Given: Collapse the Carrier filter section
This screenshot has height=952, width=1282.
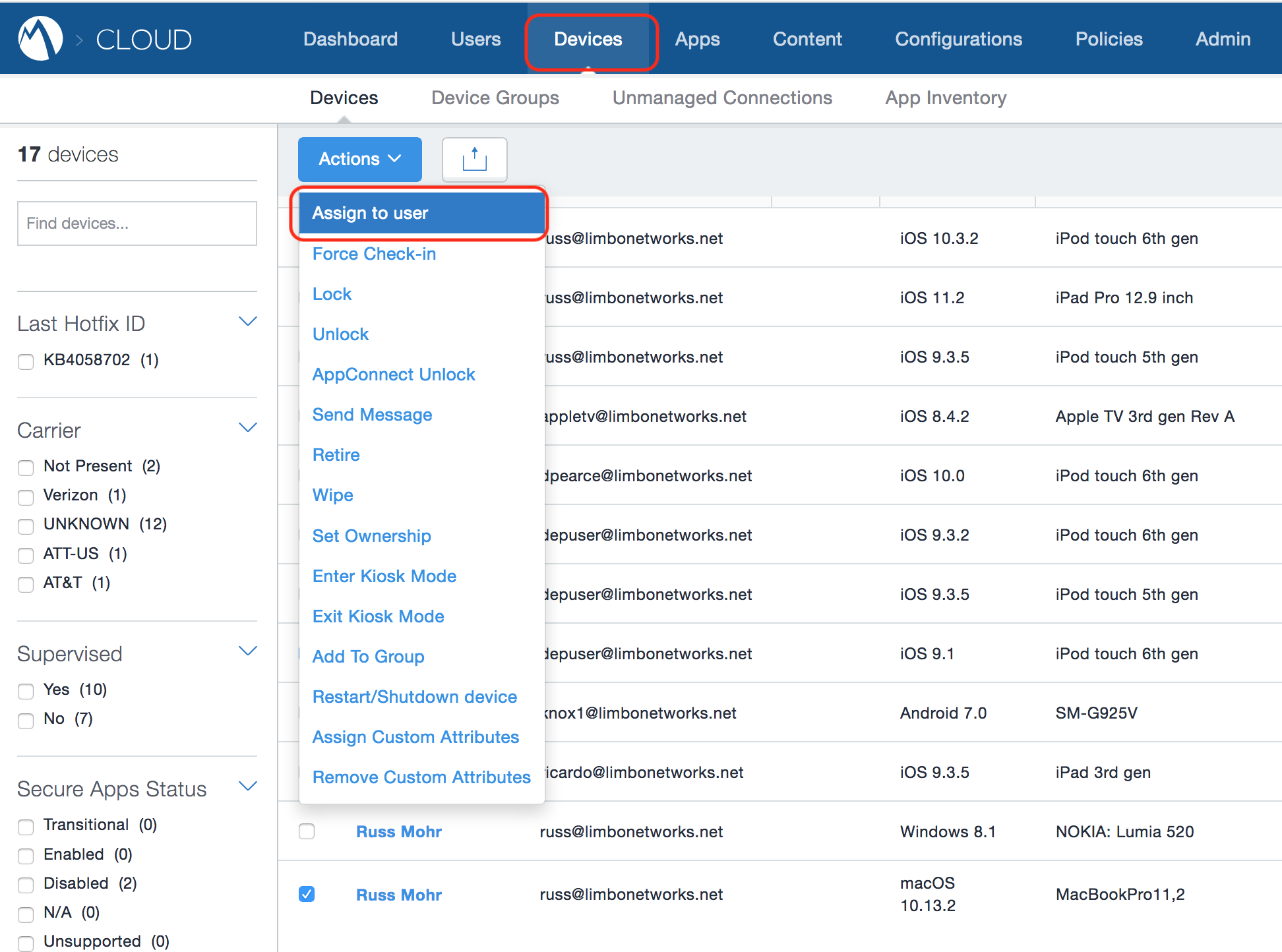Looking at the screenshot, I should [x=247, y=428].
